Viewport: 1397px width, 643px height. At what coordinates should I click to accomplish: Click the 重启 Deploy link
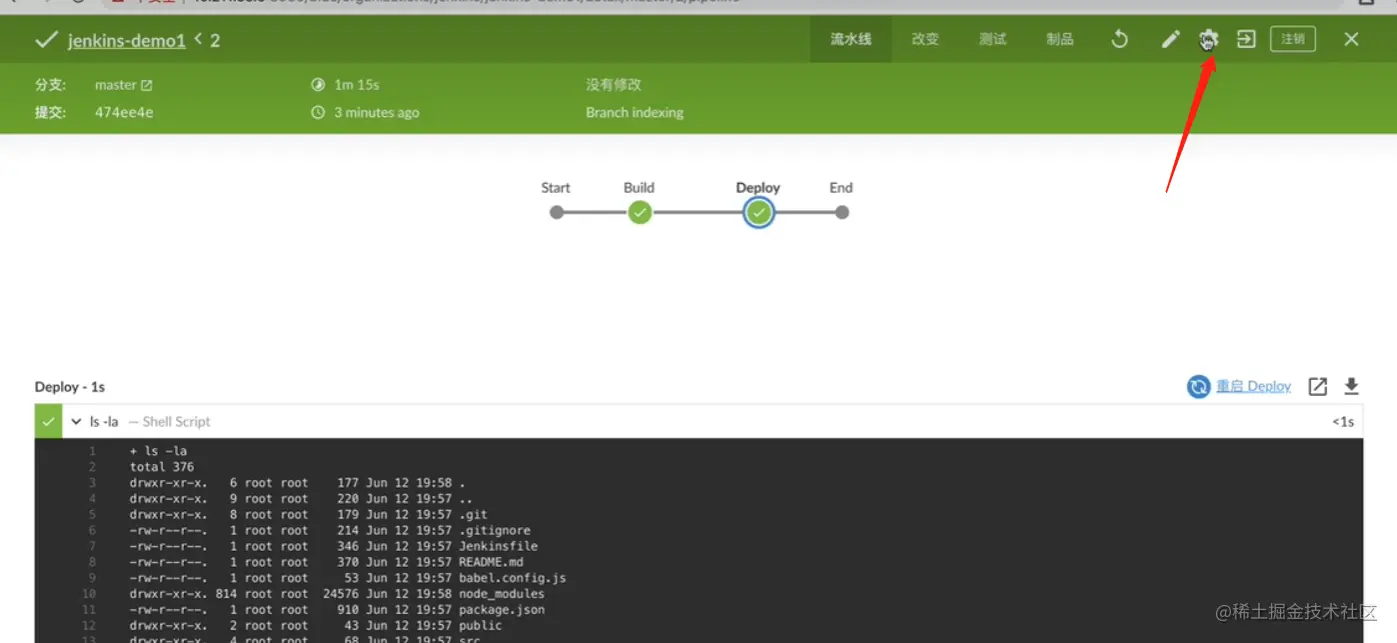coord(1254,386)
